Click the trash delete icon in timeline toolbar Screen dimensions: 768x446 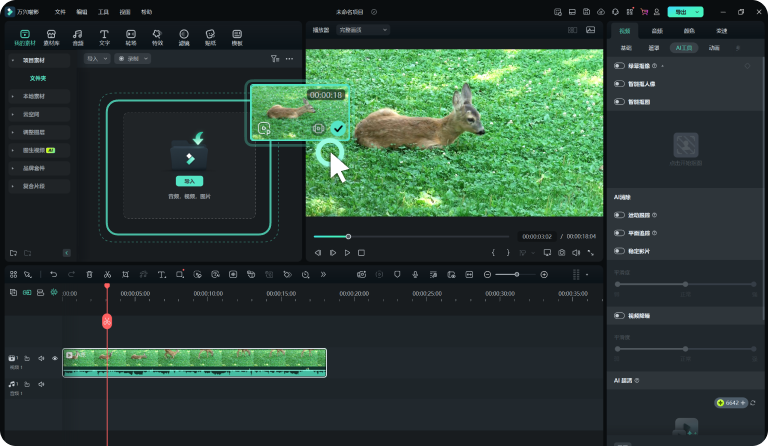click(89, 274)
